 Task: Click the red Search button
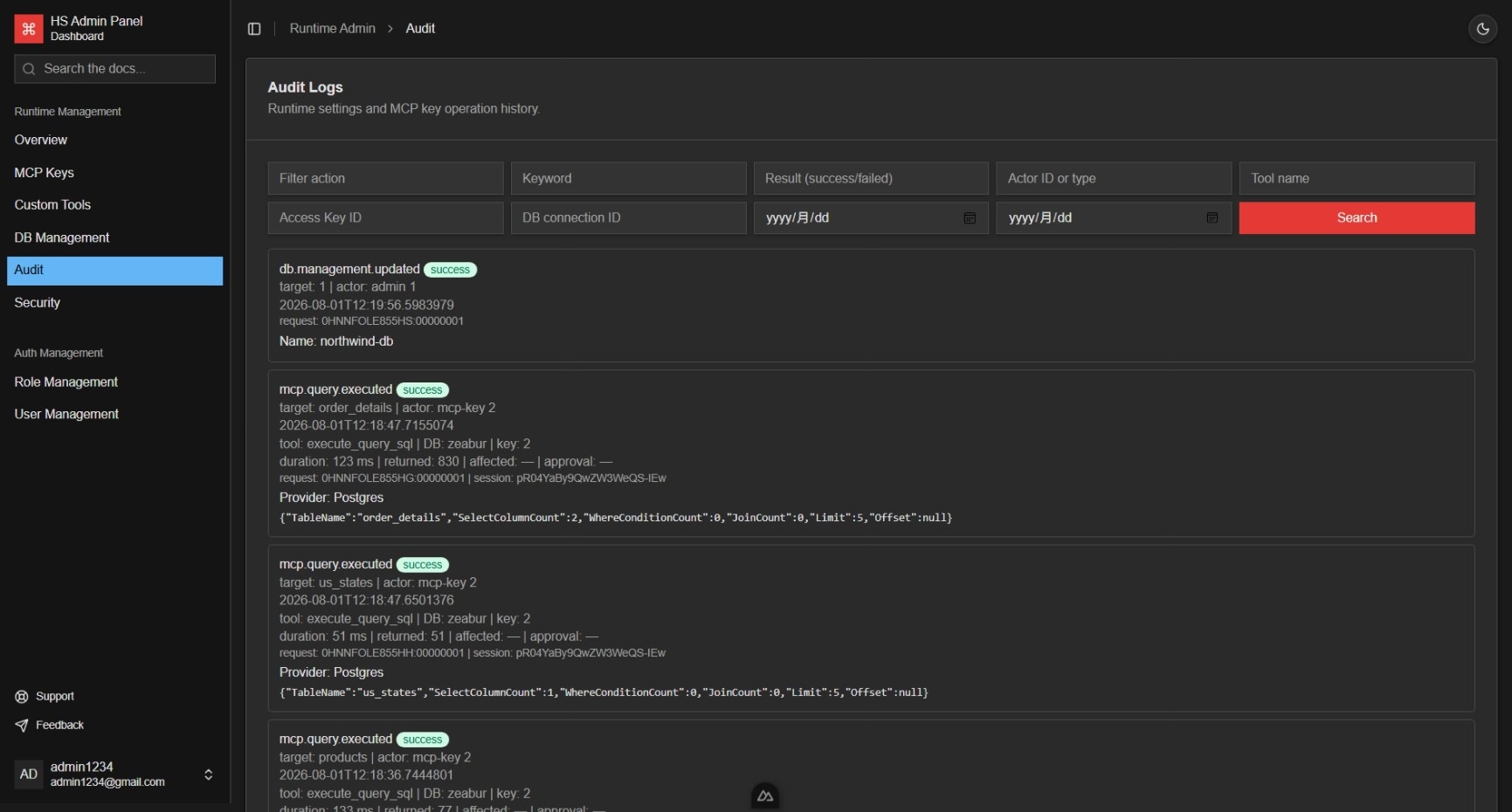(x=1357, y=218)
